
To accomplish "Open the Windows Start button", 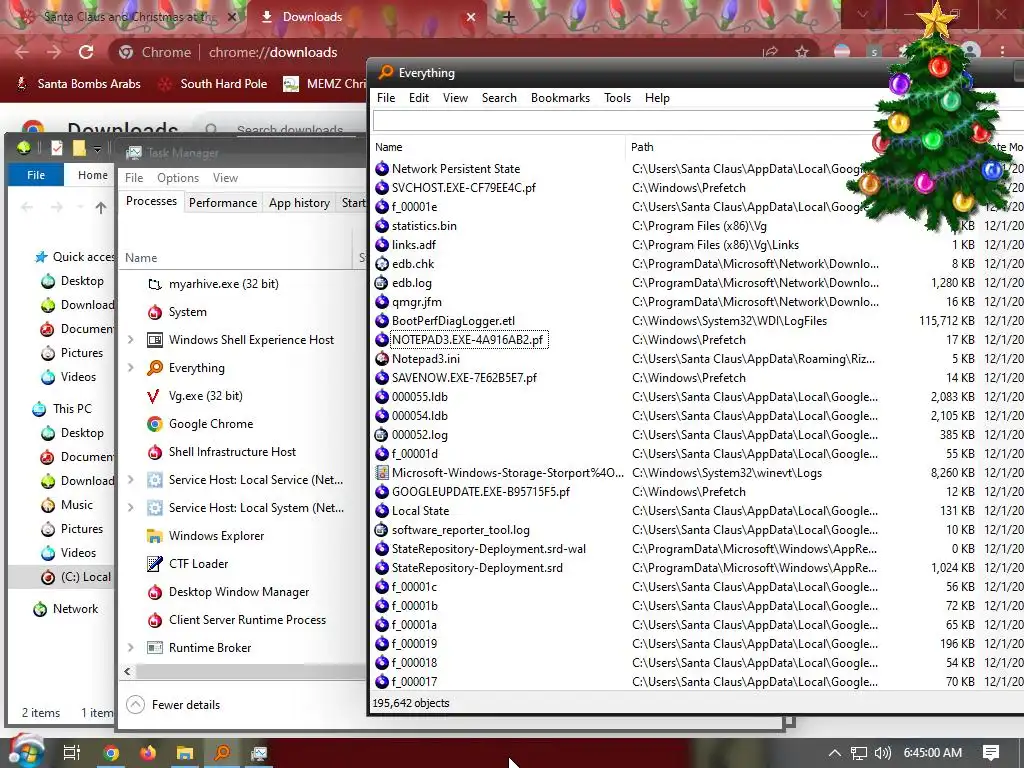I will click(x=25, y=751).
